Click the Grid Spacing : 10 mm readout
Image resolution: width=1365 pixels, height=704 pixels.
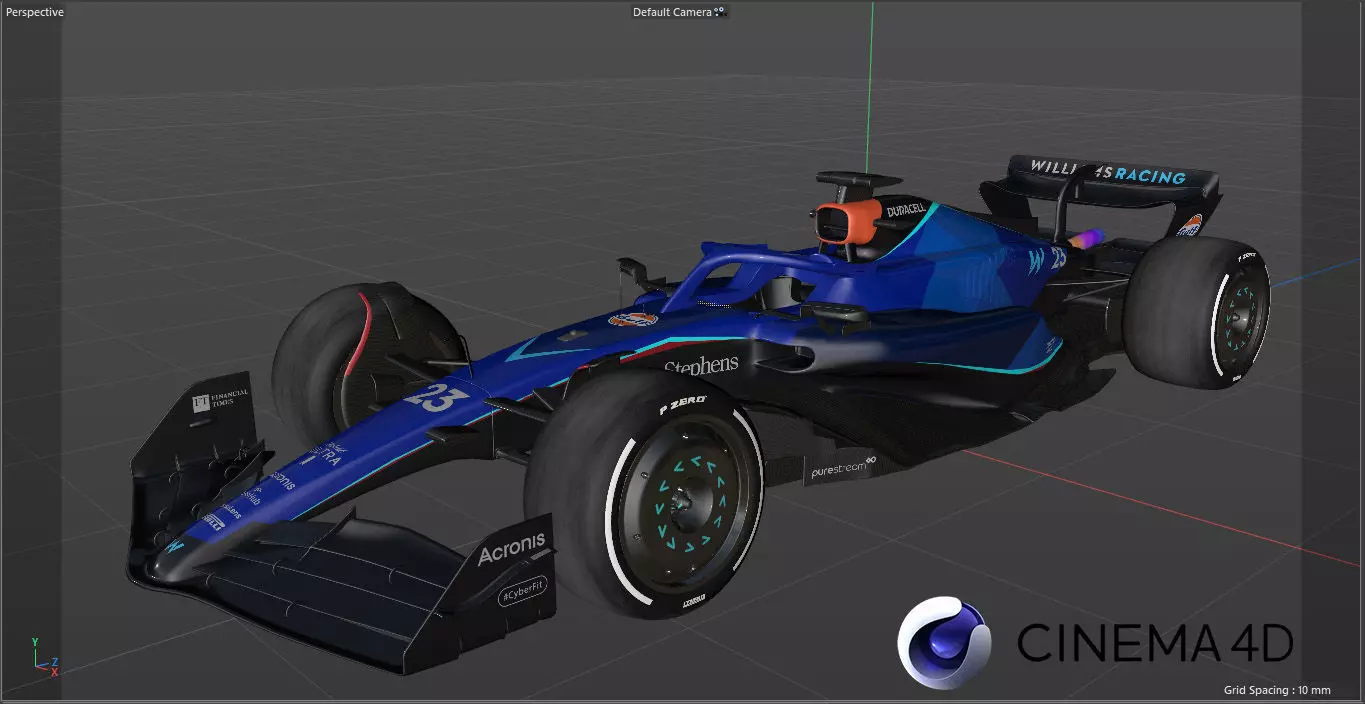click(1277, 690)
